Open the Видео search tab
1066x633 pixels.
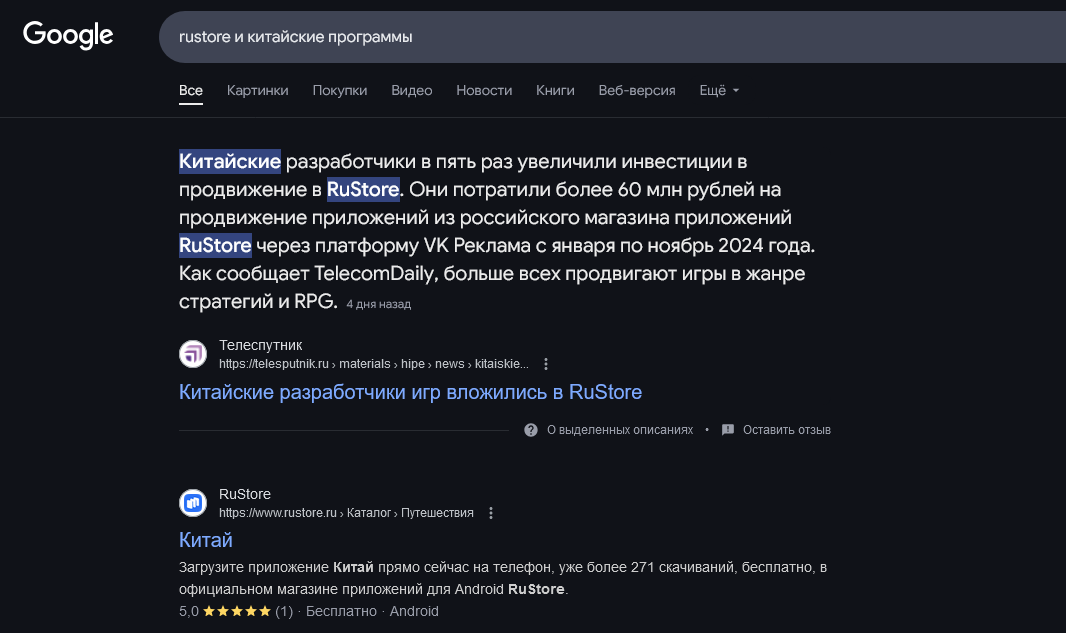click(x=411, y=90)
